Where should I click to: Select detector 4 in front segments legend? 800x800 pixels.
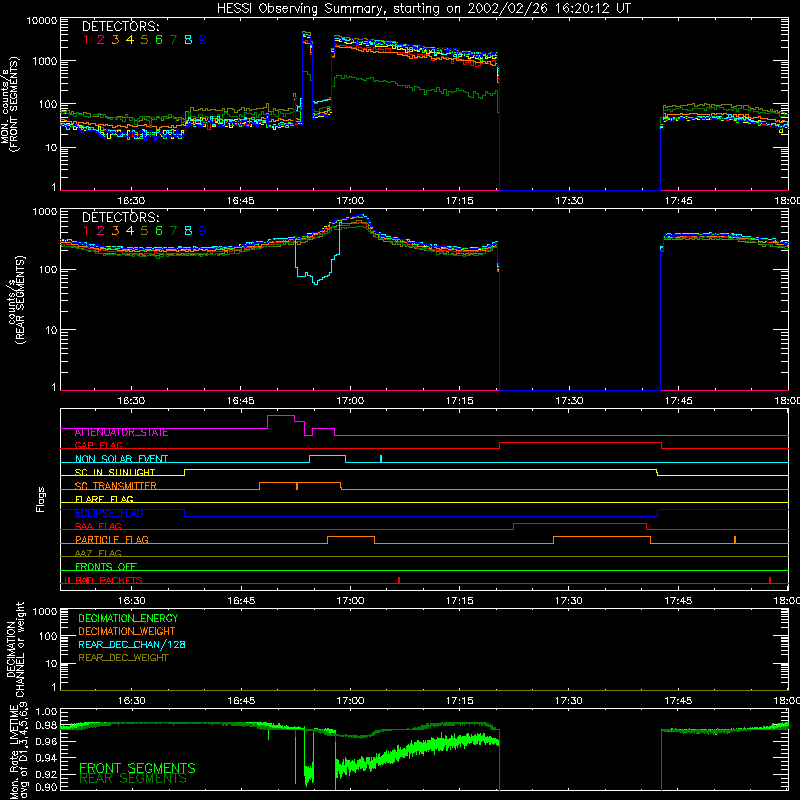[130, 39]
